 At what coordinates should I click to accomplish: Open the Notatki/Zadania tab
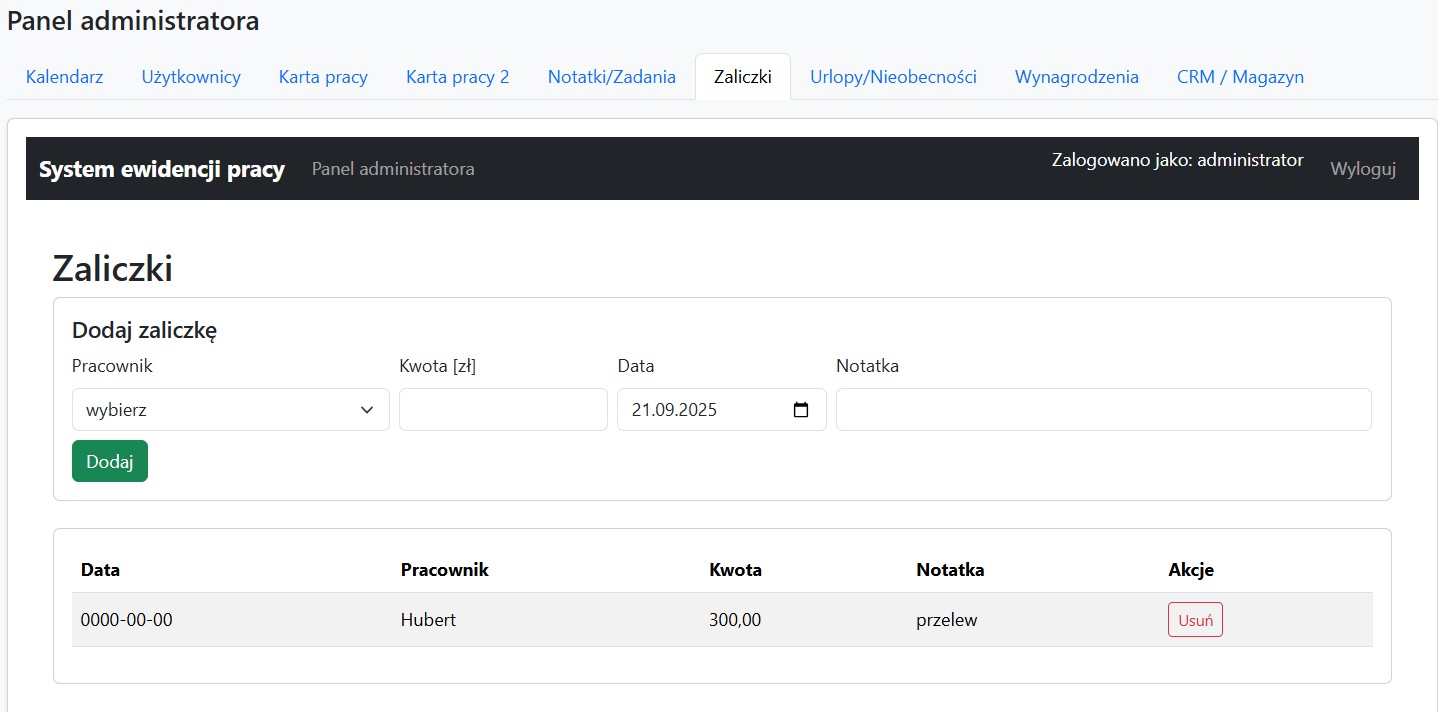click(611, 77)
